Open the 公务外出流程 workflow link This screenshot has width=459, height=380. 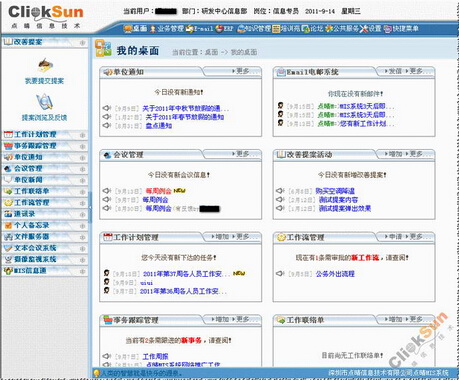(x=335, y=274)
